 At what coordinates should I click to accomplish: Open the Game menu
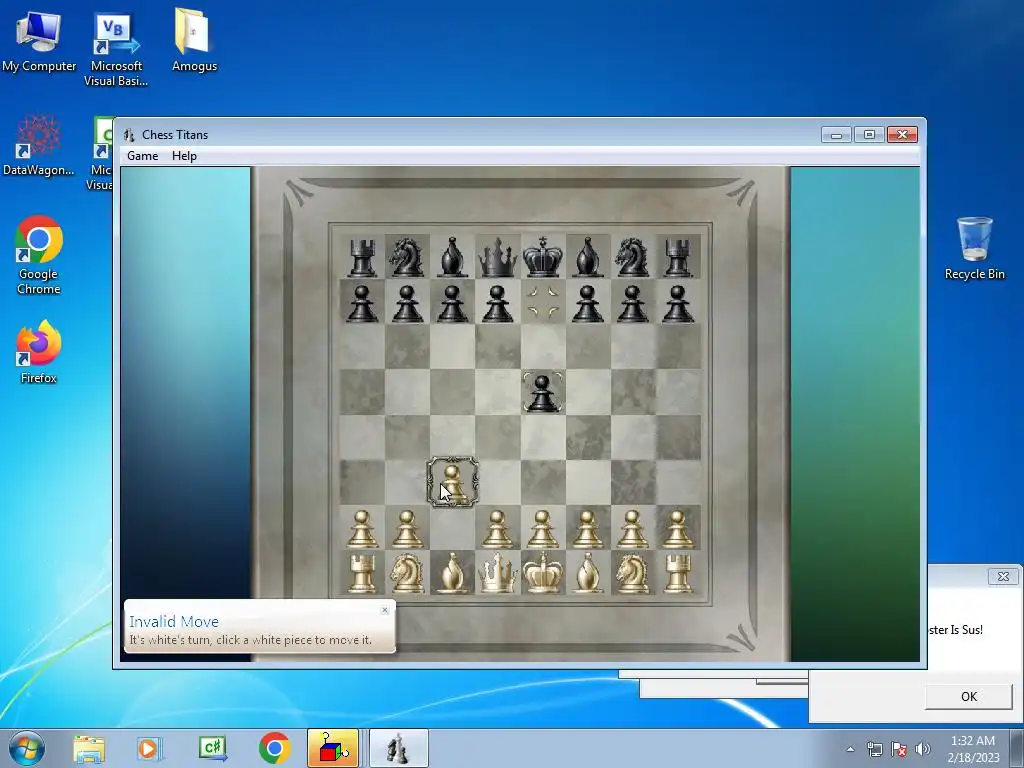142,156
